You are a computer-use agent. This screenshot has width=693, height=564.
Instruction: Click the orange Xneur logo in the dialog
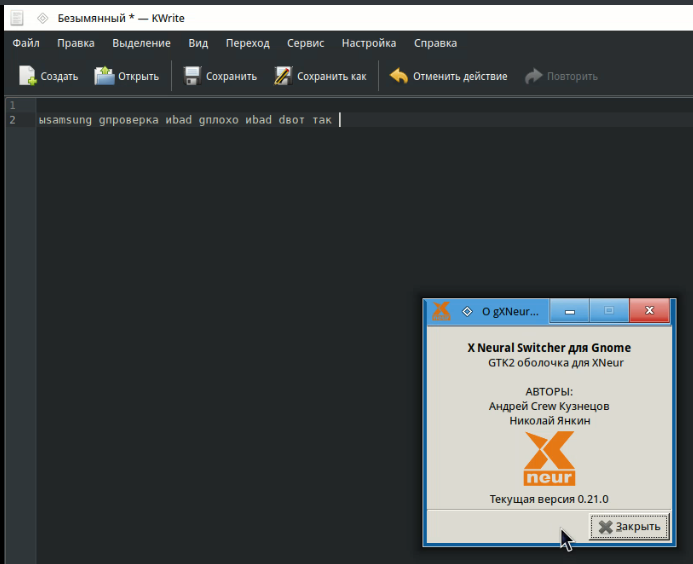coord(549,459)
